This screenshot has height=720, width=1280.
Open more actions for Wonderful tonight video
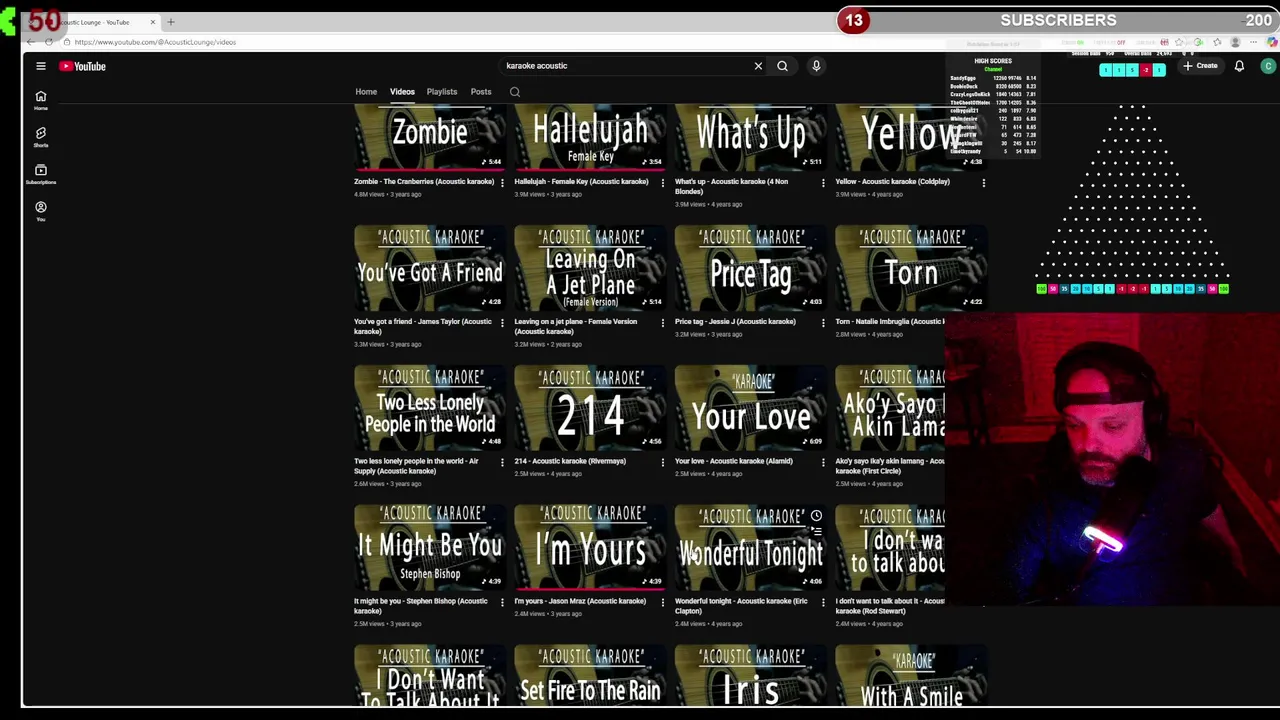pyautogui.click(x=823, y=603)
